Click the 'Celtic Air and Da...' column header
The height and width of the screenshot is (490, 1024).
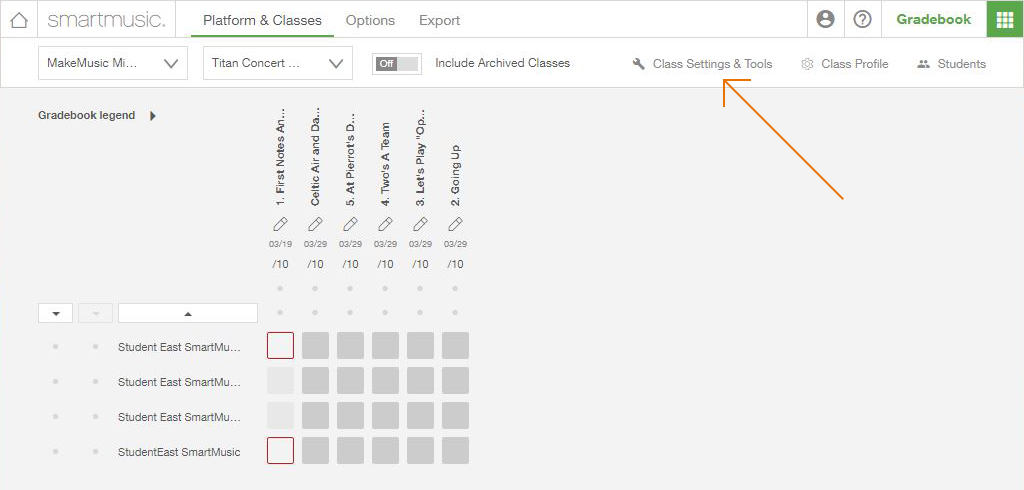coord(315,156)
